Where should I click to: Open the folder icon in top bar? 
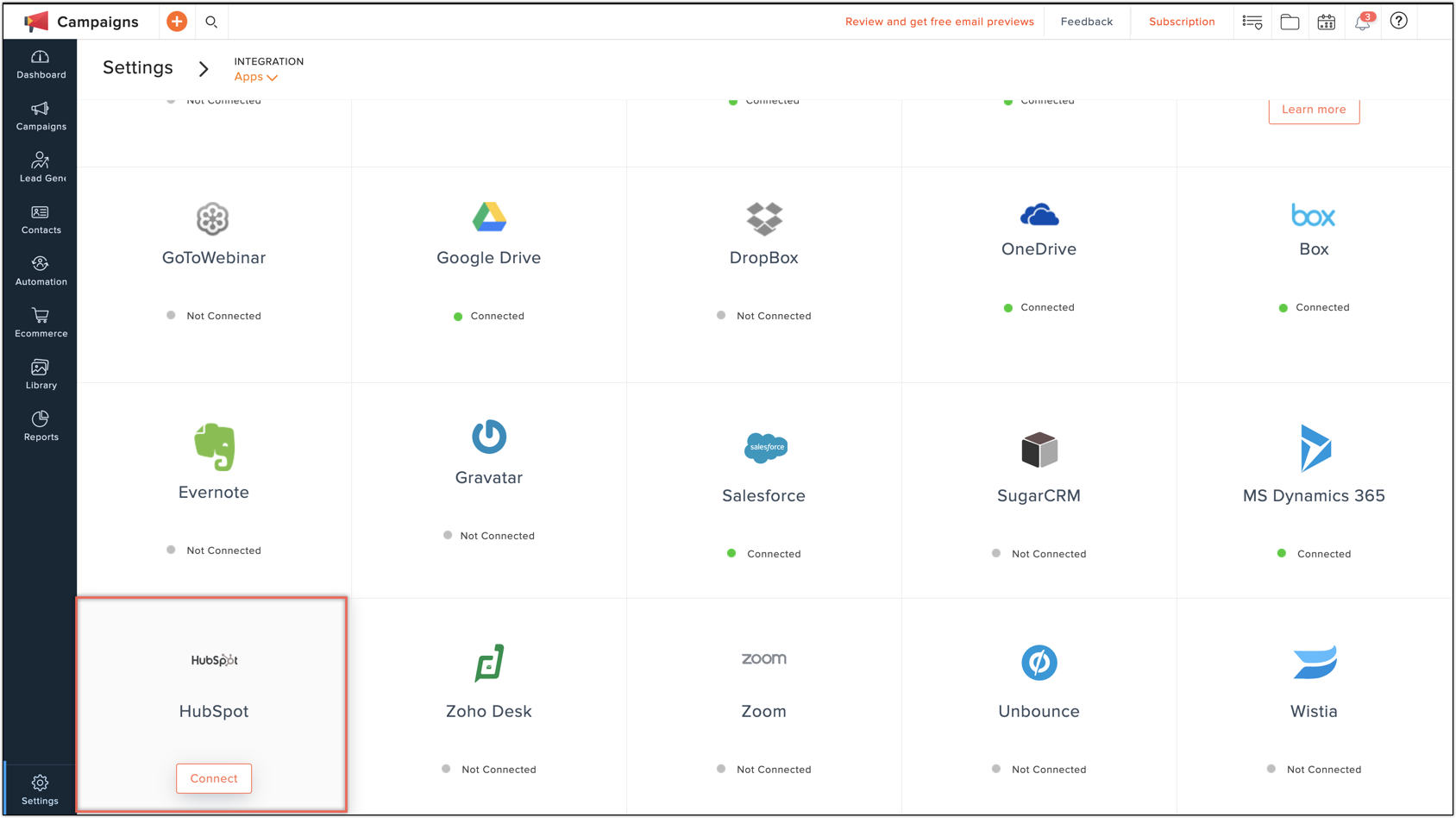[1290, 22]
